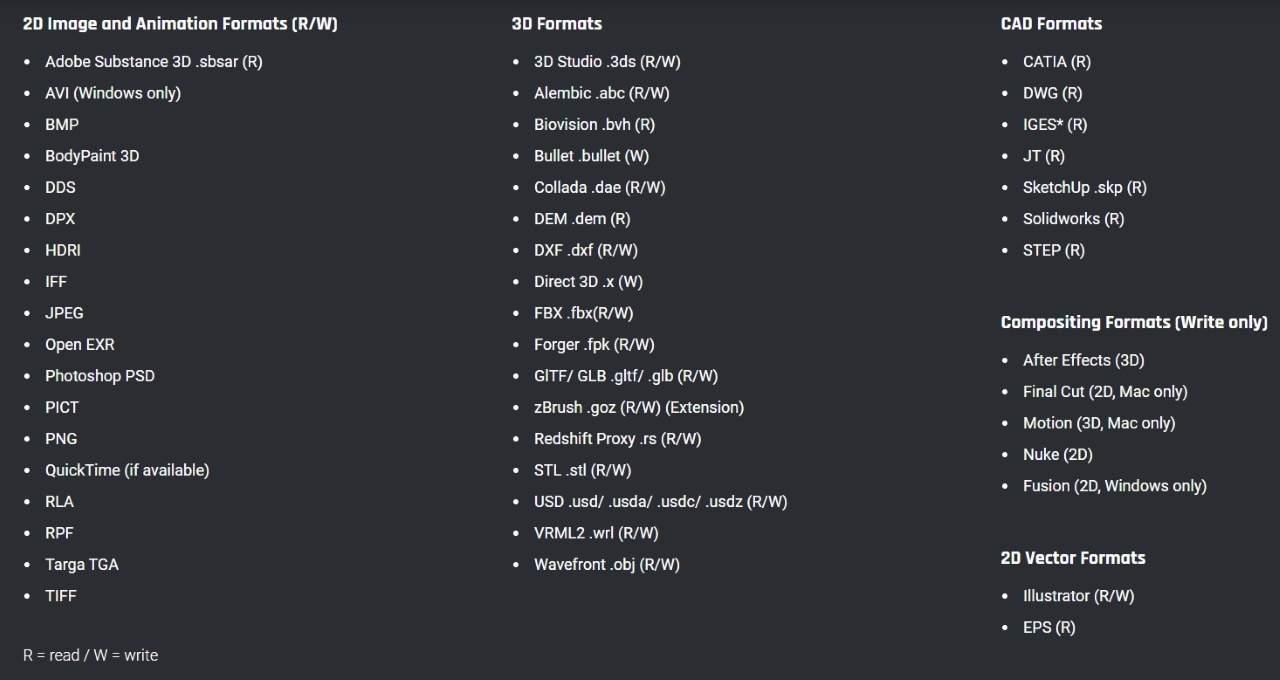Click the QuickTime (if available) entry
1280x680 pixels.
coord(127,470)
